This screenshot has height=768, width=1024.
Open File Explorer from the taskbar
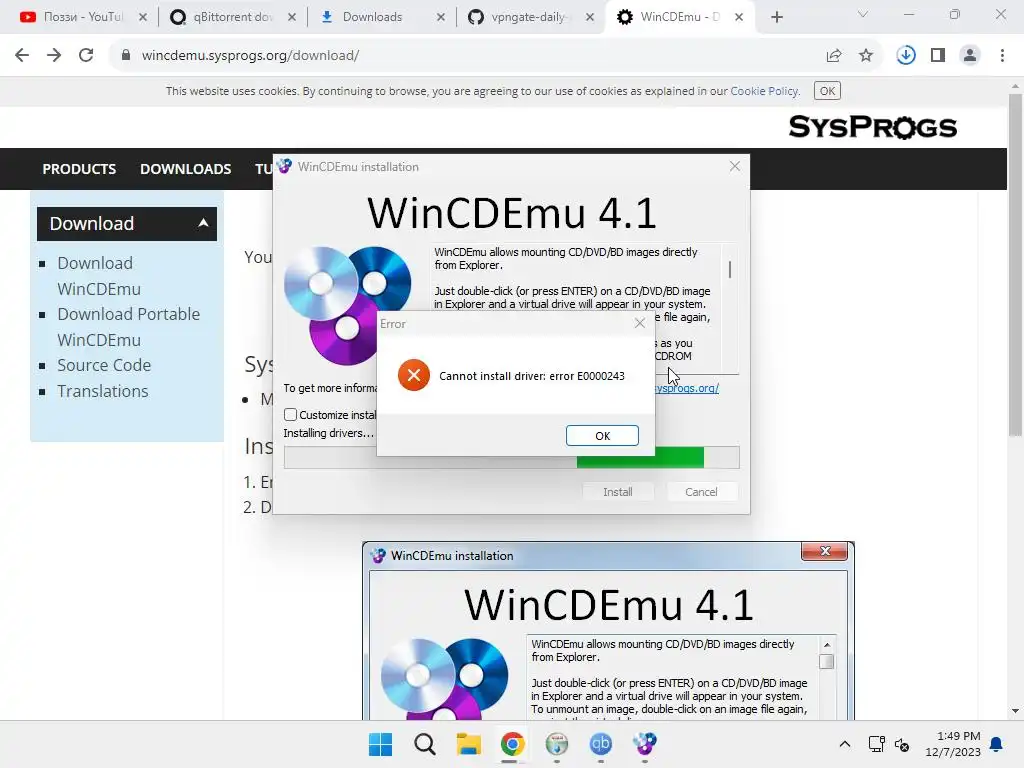(468, 744)
